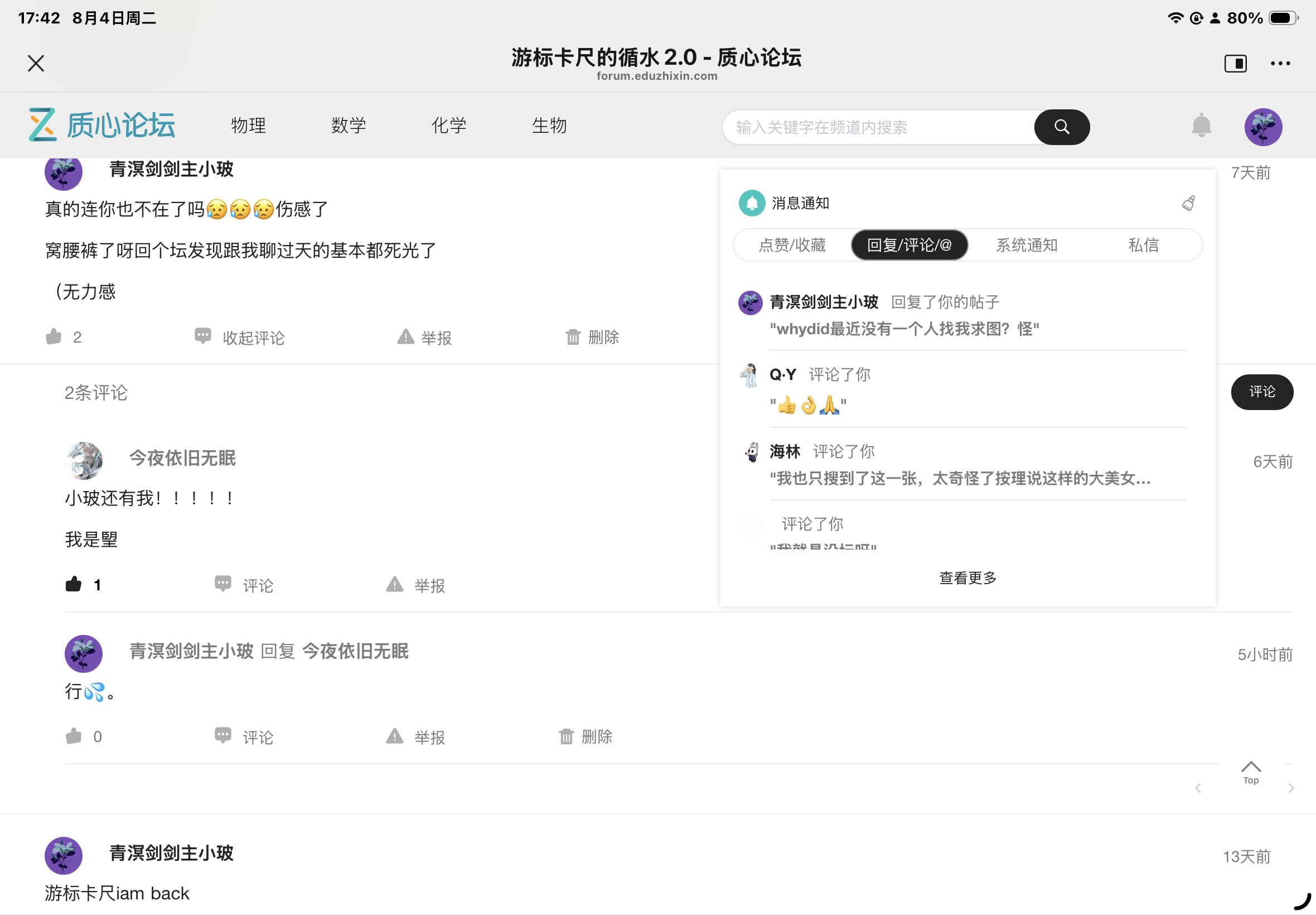Open the split view icon in title bar

1235,63
